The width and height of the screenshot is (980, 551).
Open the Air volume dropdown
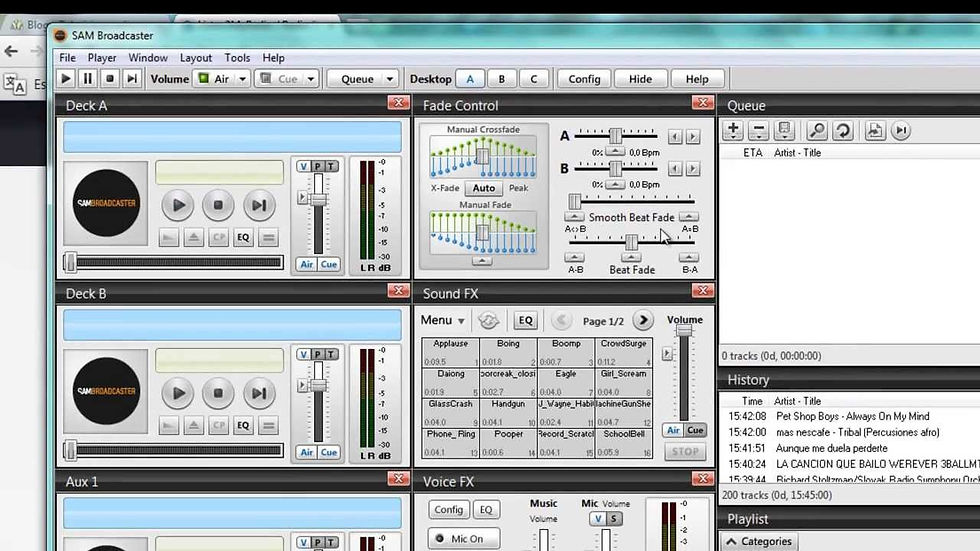tap(242, 79)
